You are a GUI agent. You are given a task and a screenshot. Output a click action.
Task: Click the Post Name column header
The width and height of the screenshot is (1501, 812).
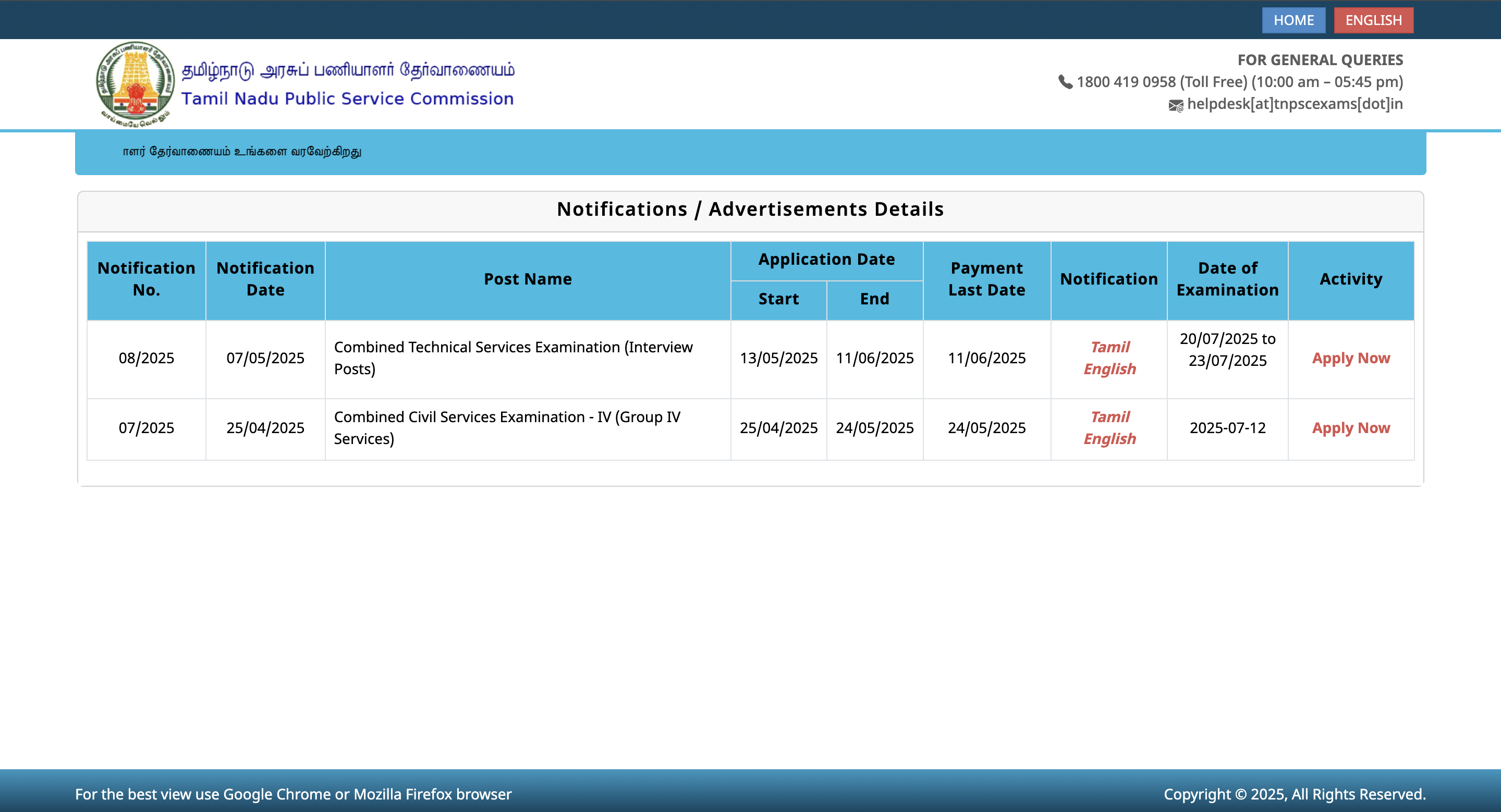(527, 279)
